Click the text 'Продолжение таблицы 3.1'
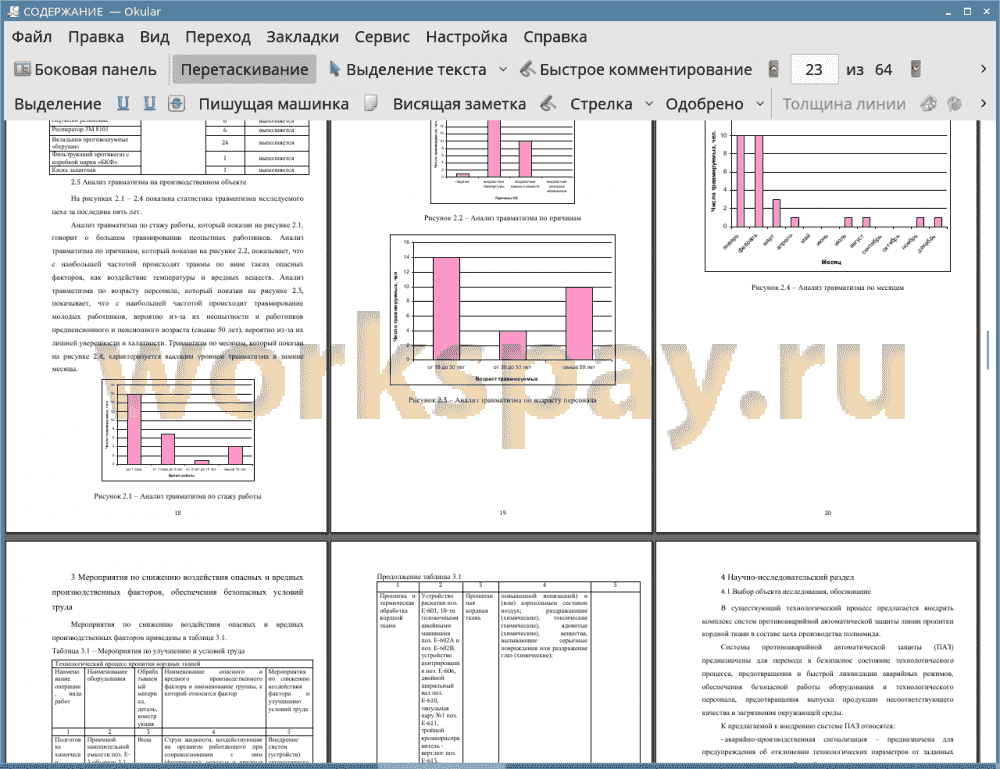The height and width of the screenshot is (769, 1000). pyautogui.click(x=419, y=576)
